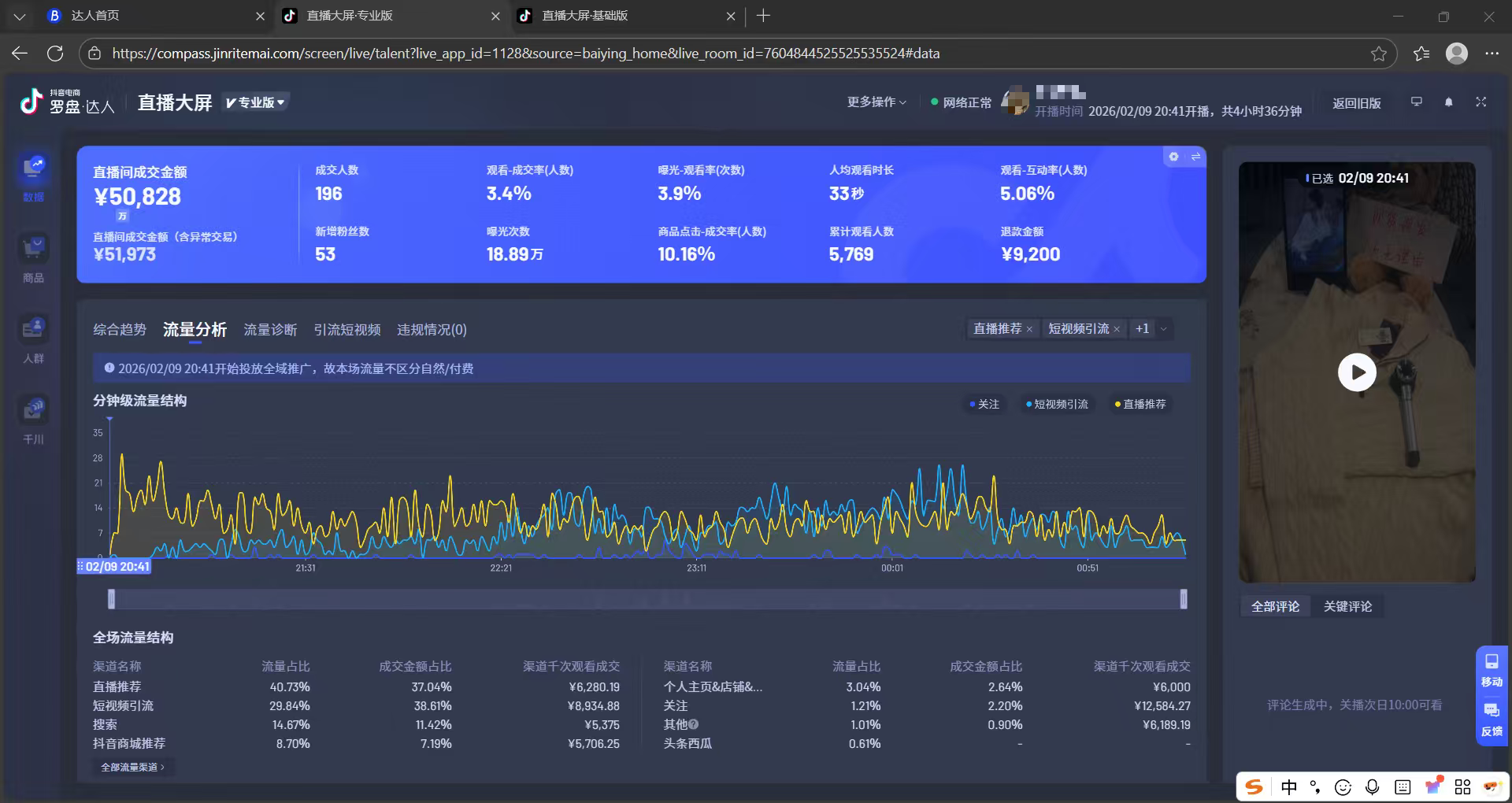Click the notification bell icon
Image resolution: width=1512 pixels, height=803 pixels.
[x=1448, y=102]
